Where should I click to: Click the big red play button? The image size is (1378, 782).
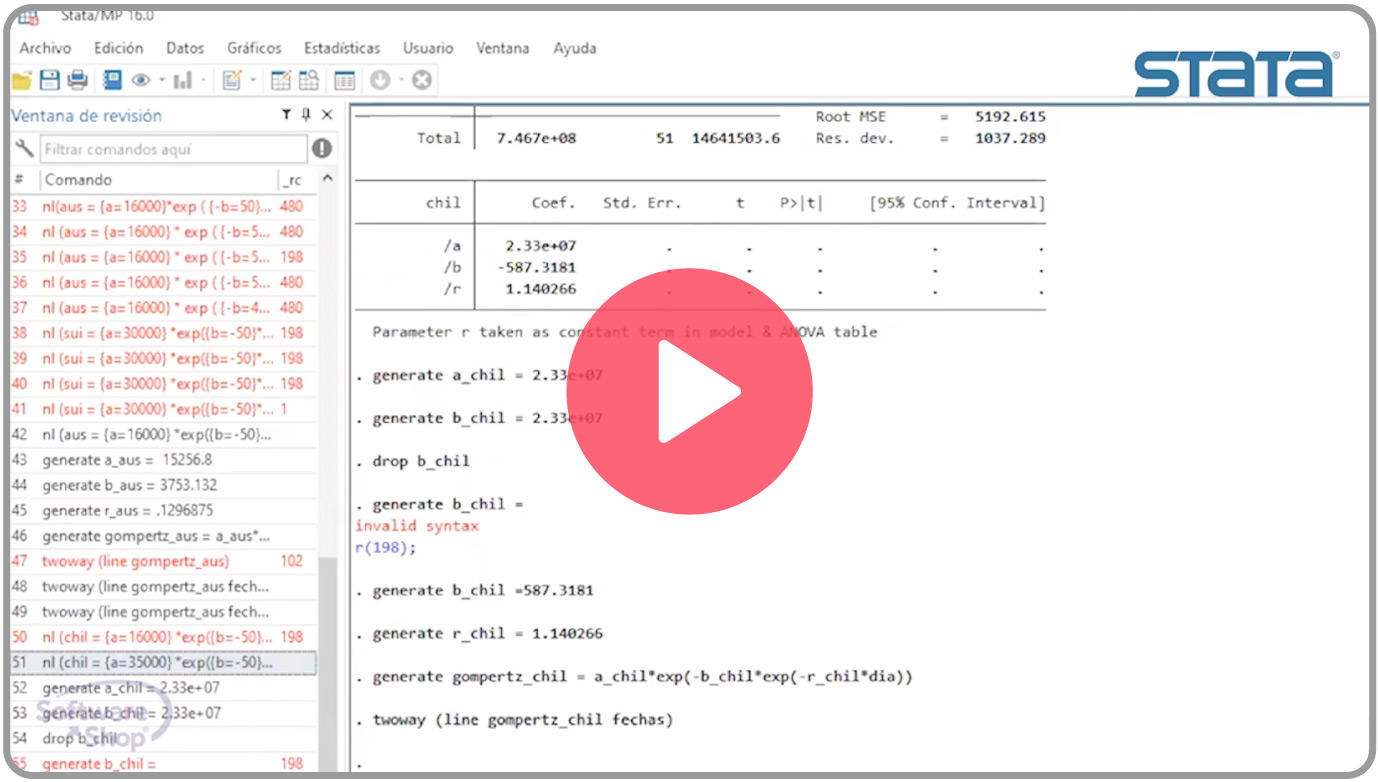[689, 392]
